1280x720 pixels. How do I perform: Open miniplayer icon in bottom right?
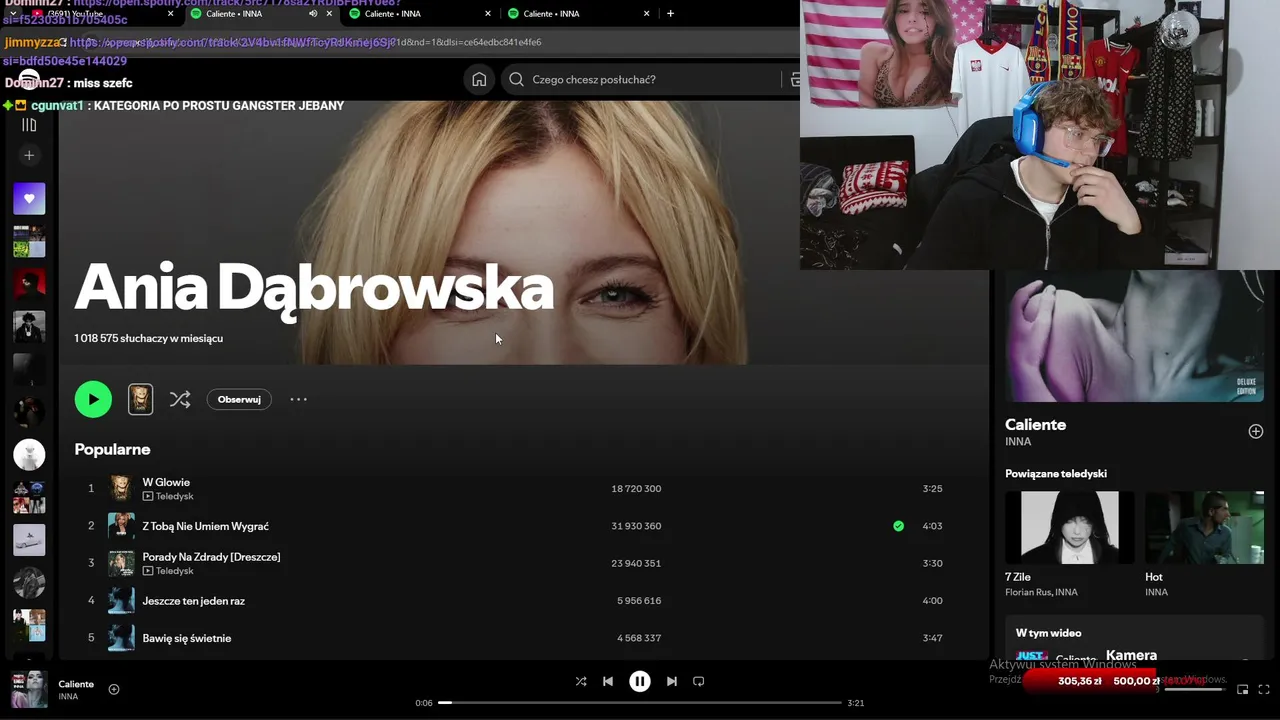(1243, 689)
